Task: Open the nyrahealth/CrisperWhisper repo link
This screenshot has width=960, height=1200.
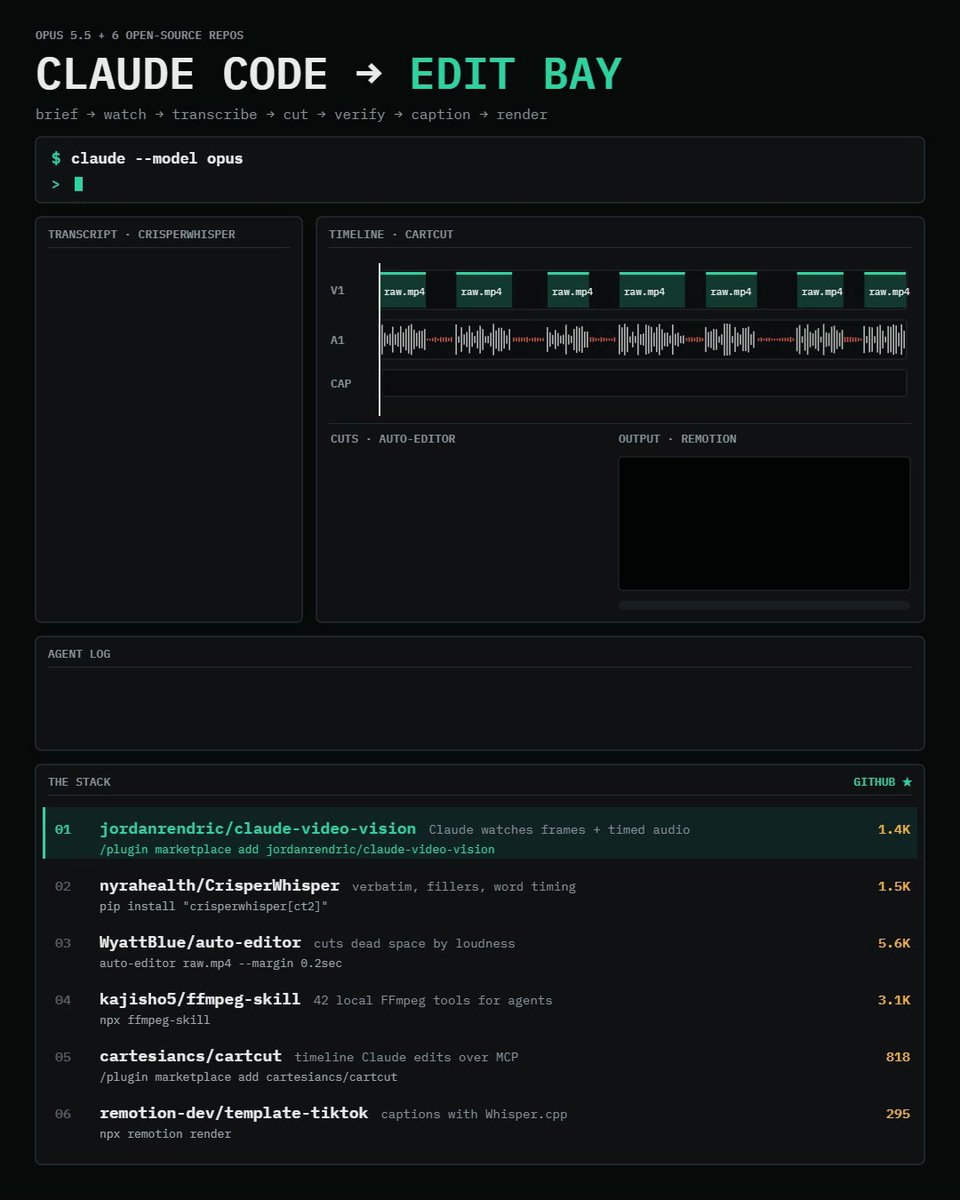Action: (220, 886)
